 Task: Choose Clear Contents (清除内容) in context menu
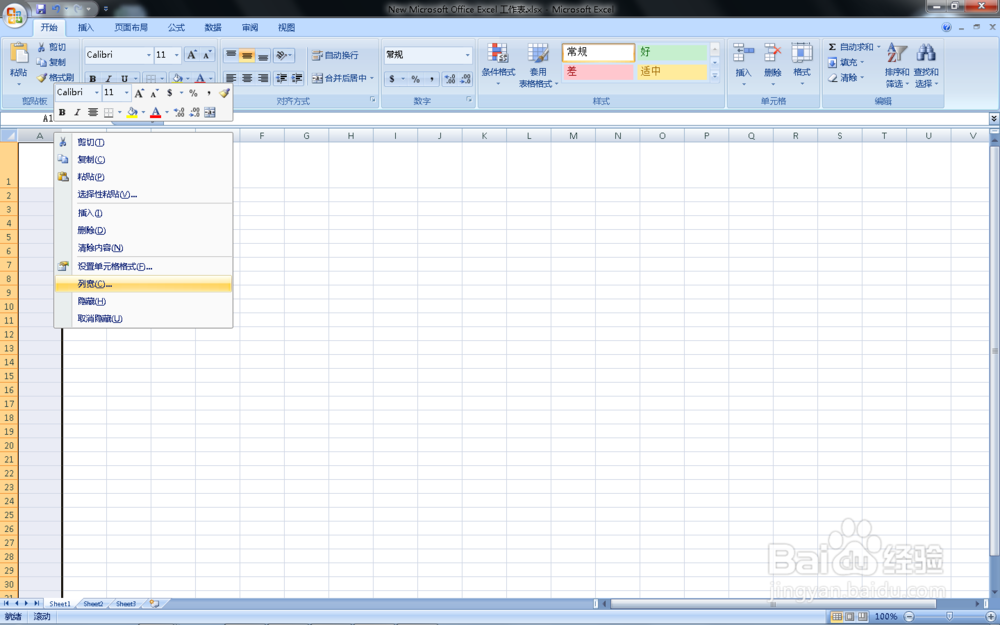[x=143, y=248]
